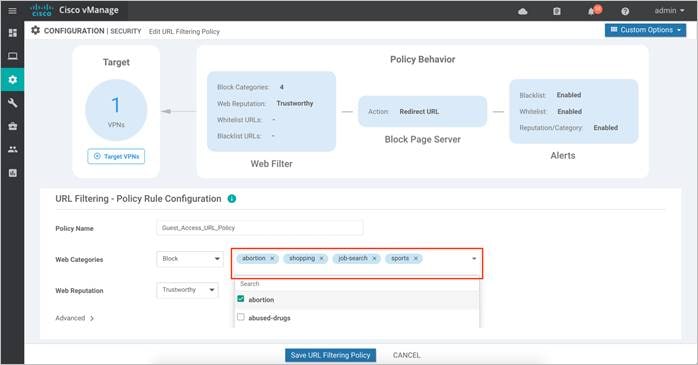View alarm notifications bell
The width and height of the screenshot is (698, 365).
coord(593,11)
